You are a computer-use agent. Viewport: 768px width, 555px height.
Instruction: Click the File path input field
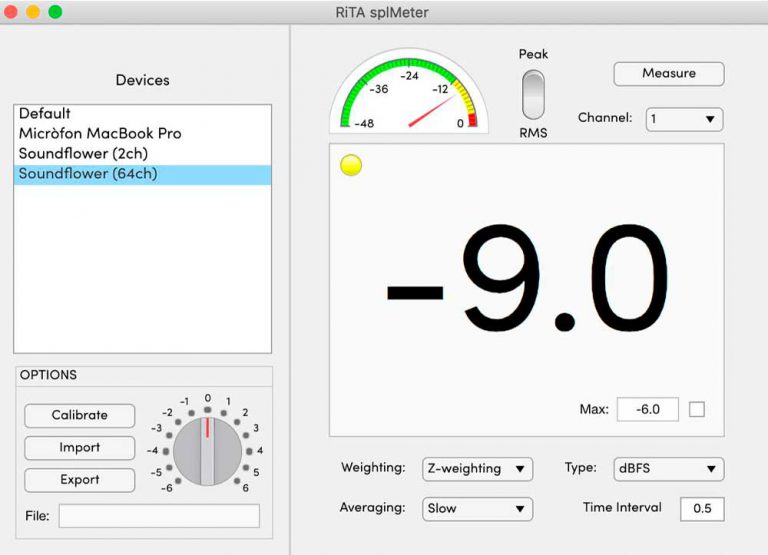pos(159,516)
